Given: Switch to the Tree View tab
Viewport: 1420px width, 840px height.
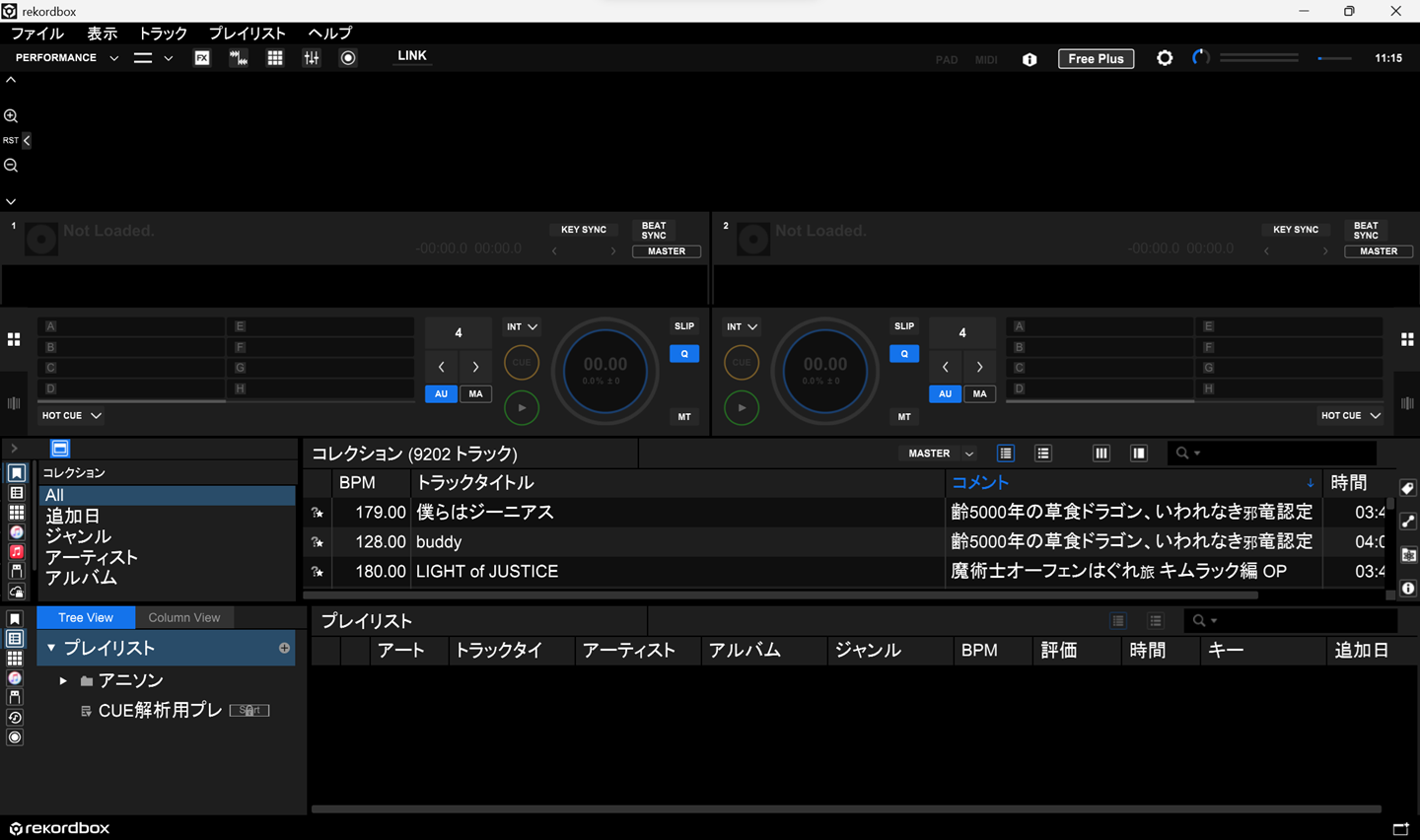Looking at the screenshot, I should (86, 617).
